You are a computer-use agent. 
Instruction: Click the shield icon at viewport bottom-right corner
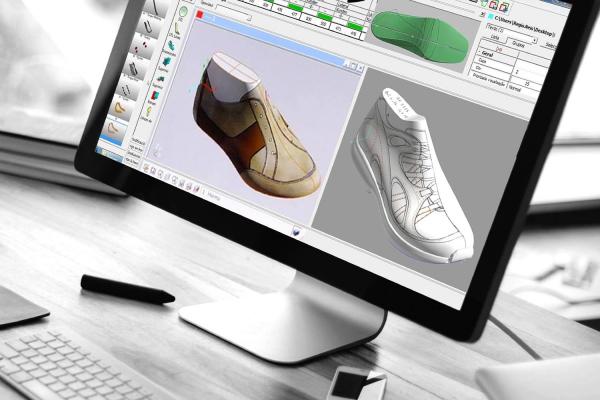click(x=297, y=231)
